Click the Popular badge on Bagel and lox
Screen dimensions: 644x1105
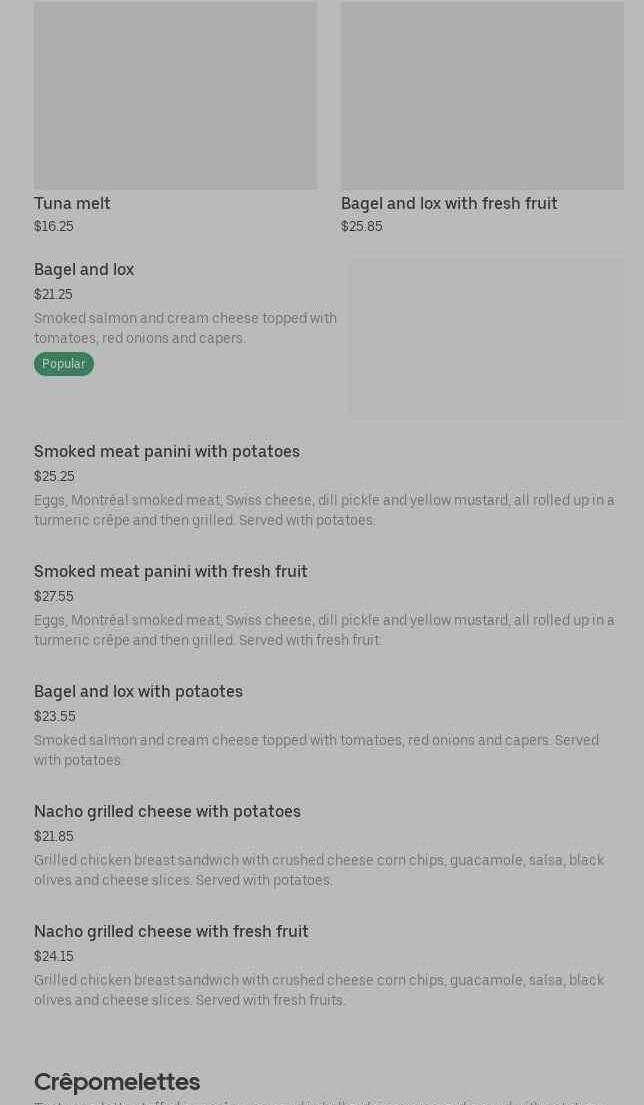point(64,364)
